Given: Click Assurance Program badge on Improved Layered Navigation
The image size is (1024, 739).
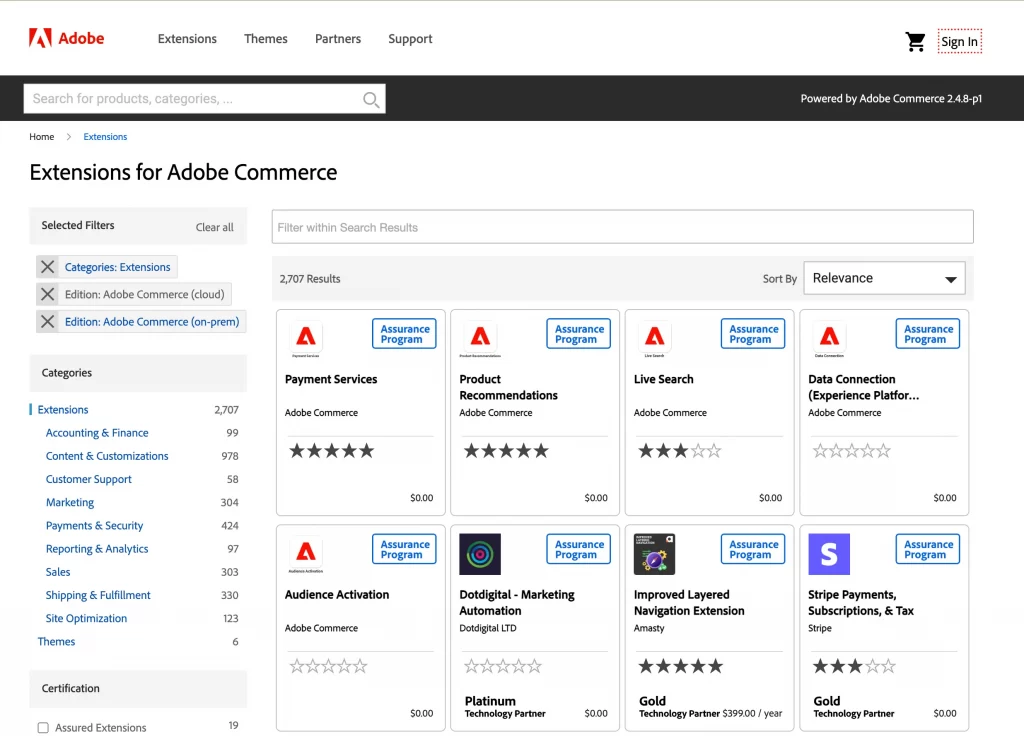Looking at the screenshot, I should (753, 549).
